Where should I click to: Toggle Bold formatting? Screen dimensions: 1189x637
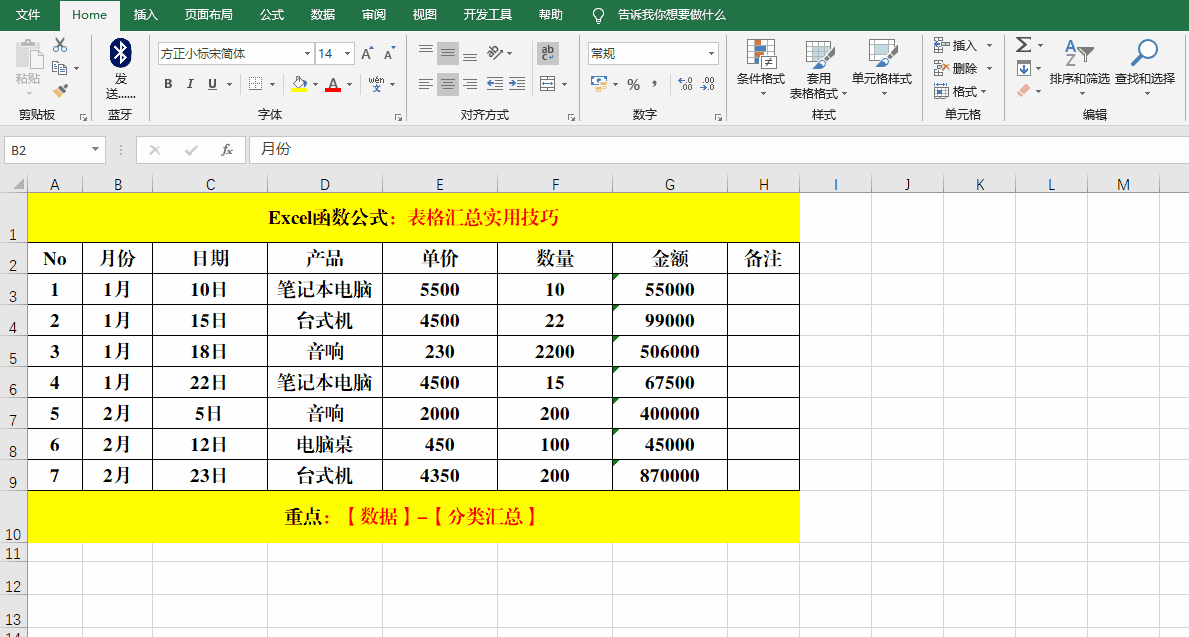168,84
